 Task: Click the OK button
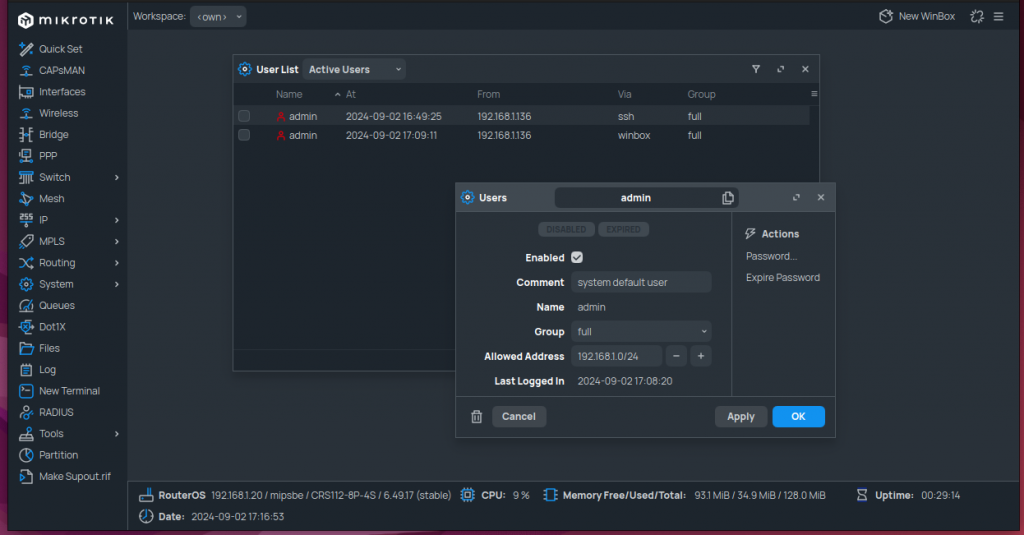pyautogui.click(x=798, y=417)
